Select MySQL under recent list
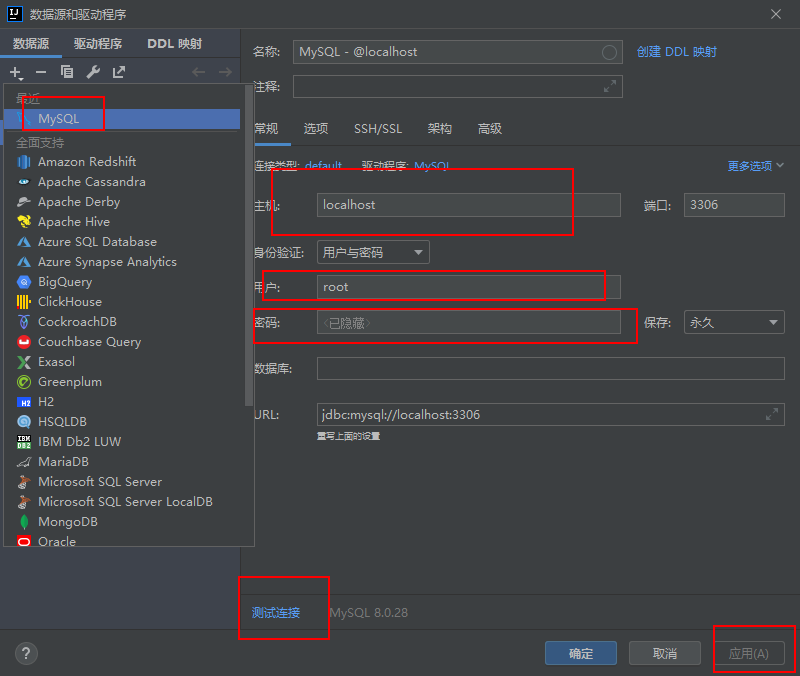800x676 pixels. 121,119
